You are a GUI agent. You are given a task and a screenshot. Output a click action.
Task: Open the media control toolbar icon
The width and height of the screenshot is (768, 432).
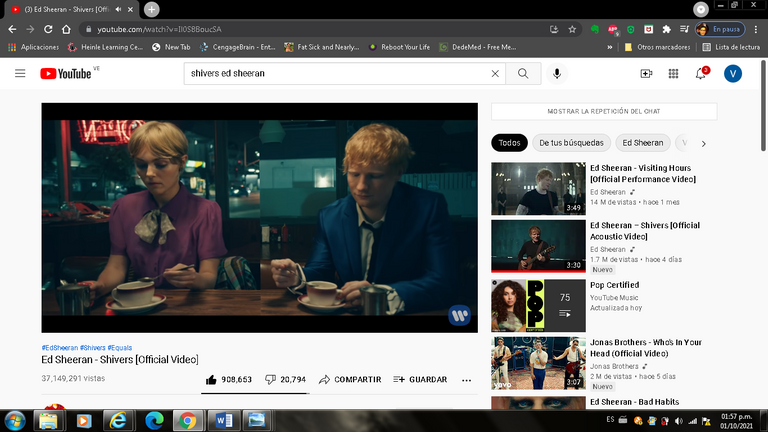click(684, 29)
